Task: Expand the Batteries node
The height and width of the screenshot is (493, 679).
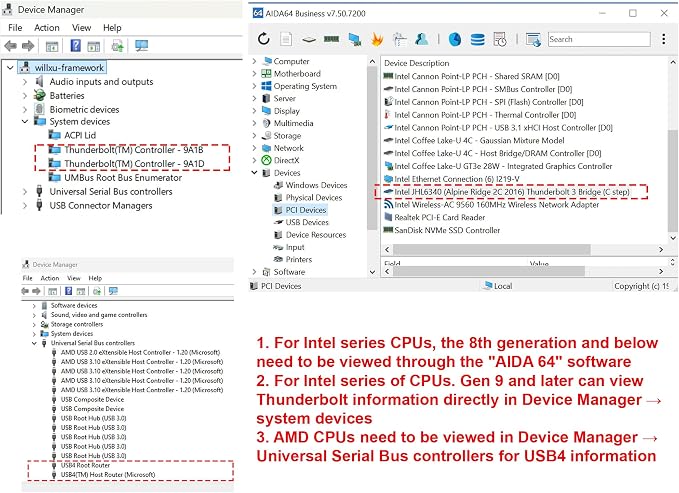Action: 25,95
